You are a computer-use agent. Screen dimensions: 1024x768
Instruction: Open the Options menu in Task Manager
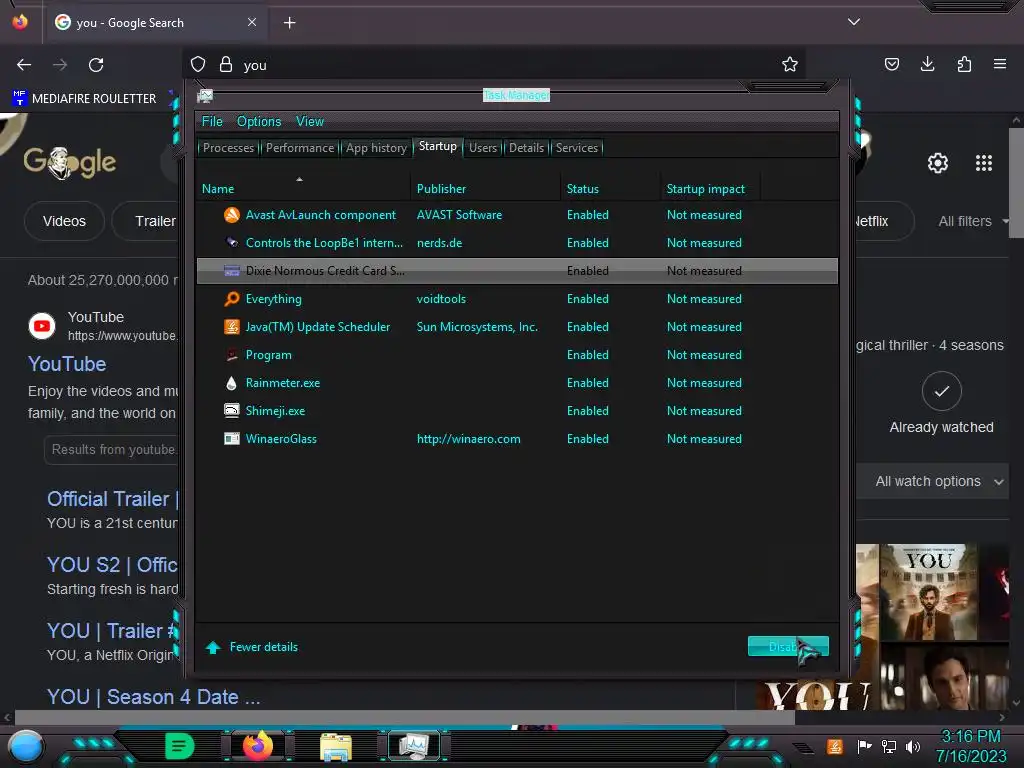(x=259, y=121)
